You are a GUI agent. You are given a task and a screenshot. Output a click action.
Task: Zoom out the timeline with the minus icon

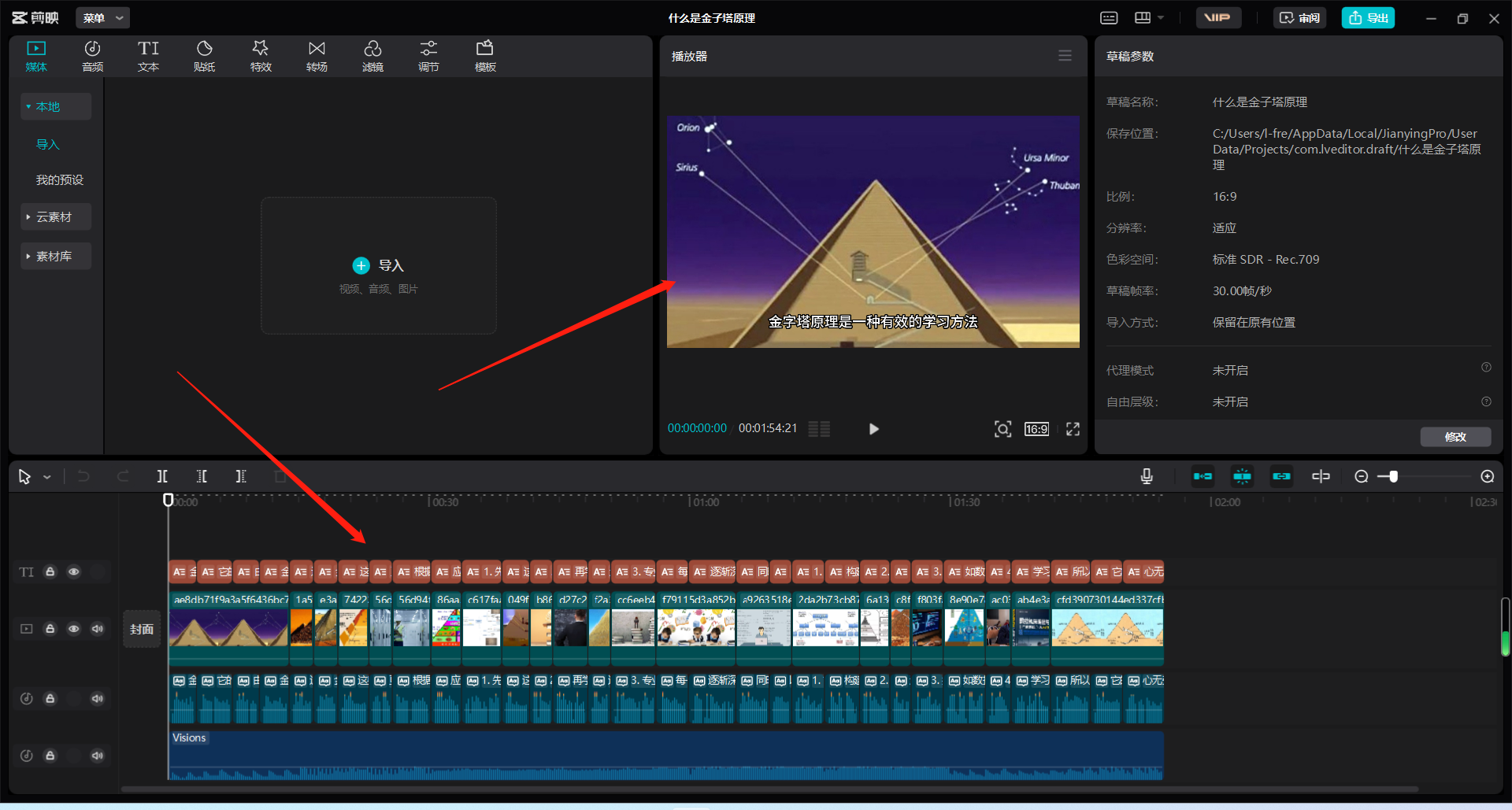[x=1361, y=476]
